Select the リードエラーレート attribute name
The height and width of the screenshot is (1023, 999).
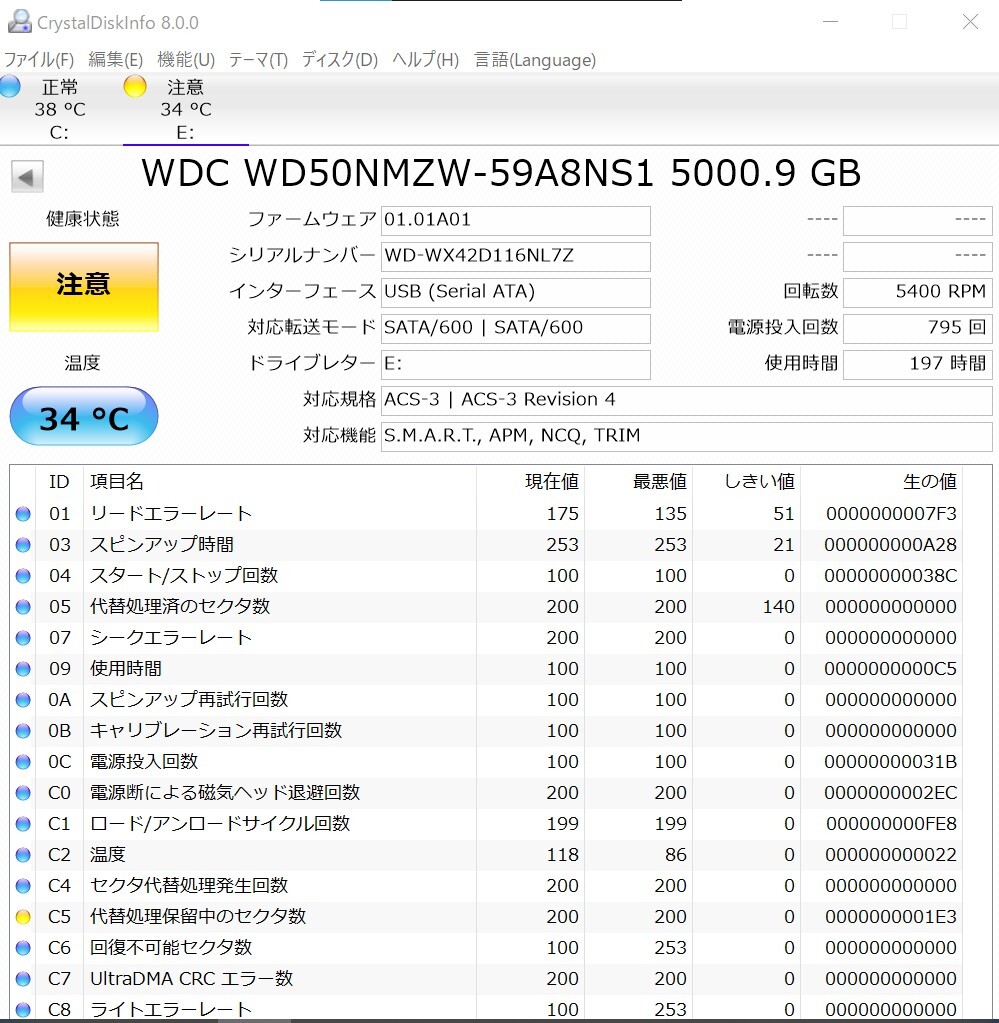171,513
